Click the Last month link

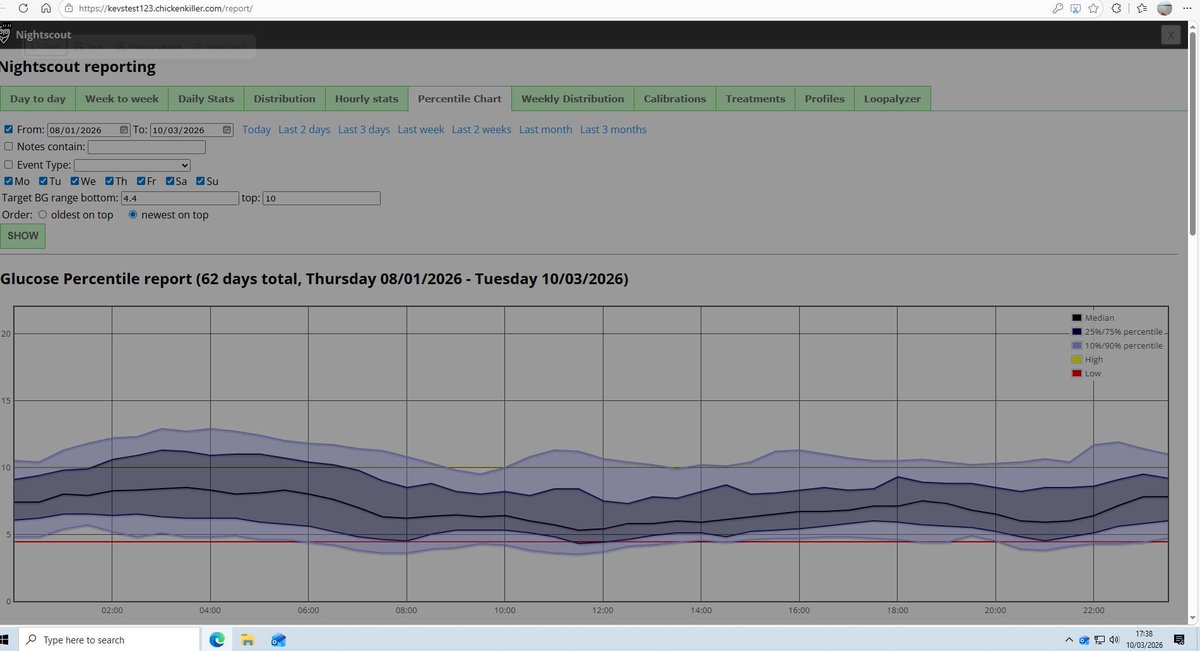(546, 130)
